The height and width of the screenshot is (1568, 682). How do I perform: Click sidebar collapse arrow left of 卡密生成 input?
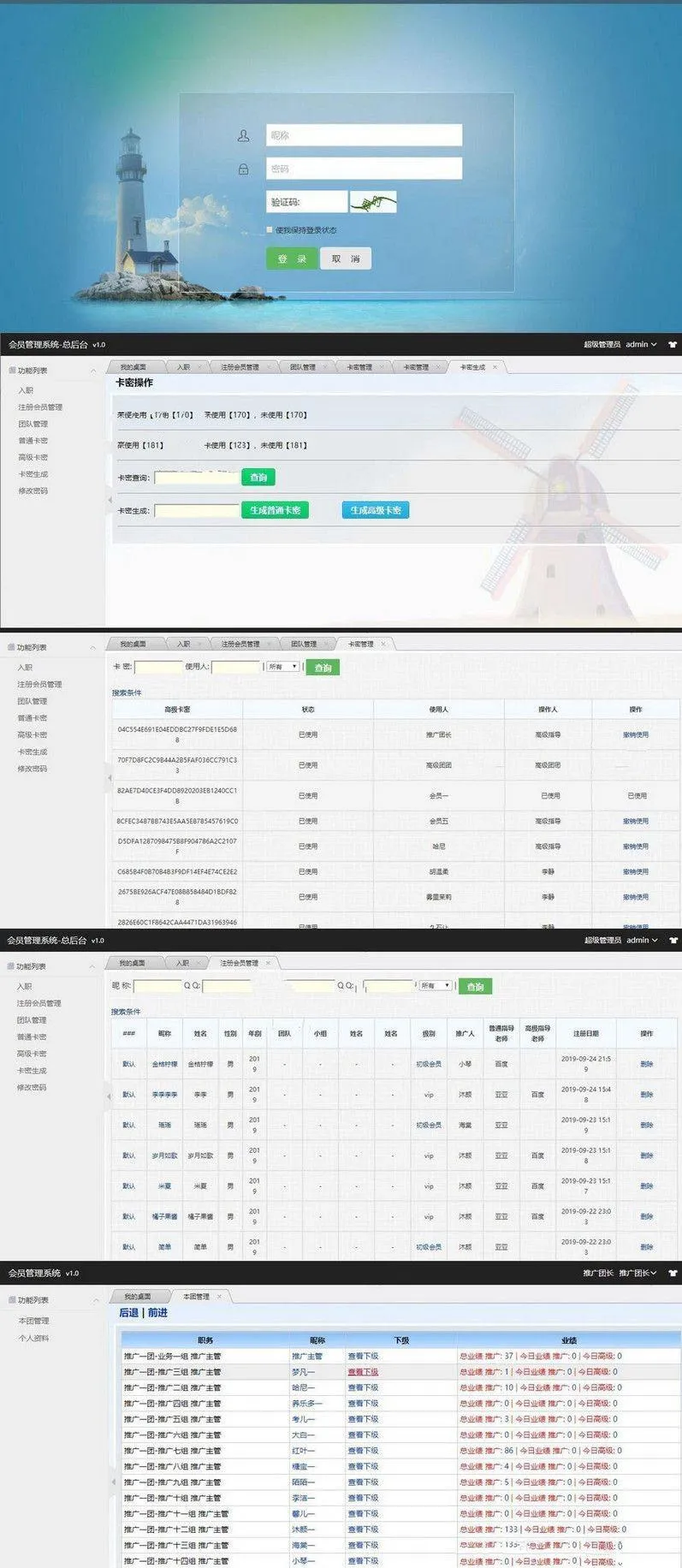coord(109,499)
